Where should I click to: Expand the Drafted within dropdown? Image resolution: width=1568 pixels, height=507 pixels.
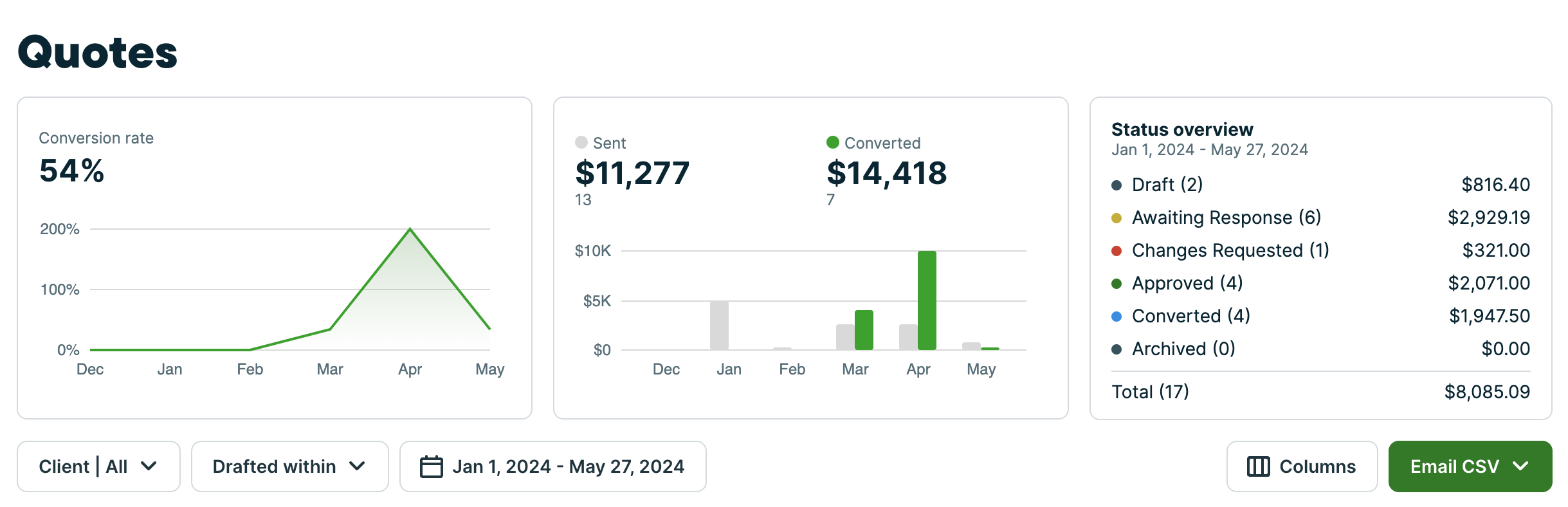pyautogui.click(x=289, y=466)
